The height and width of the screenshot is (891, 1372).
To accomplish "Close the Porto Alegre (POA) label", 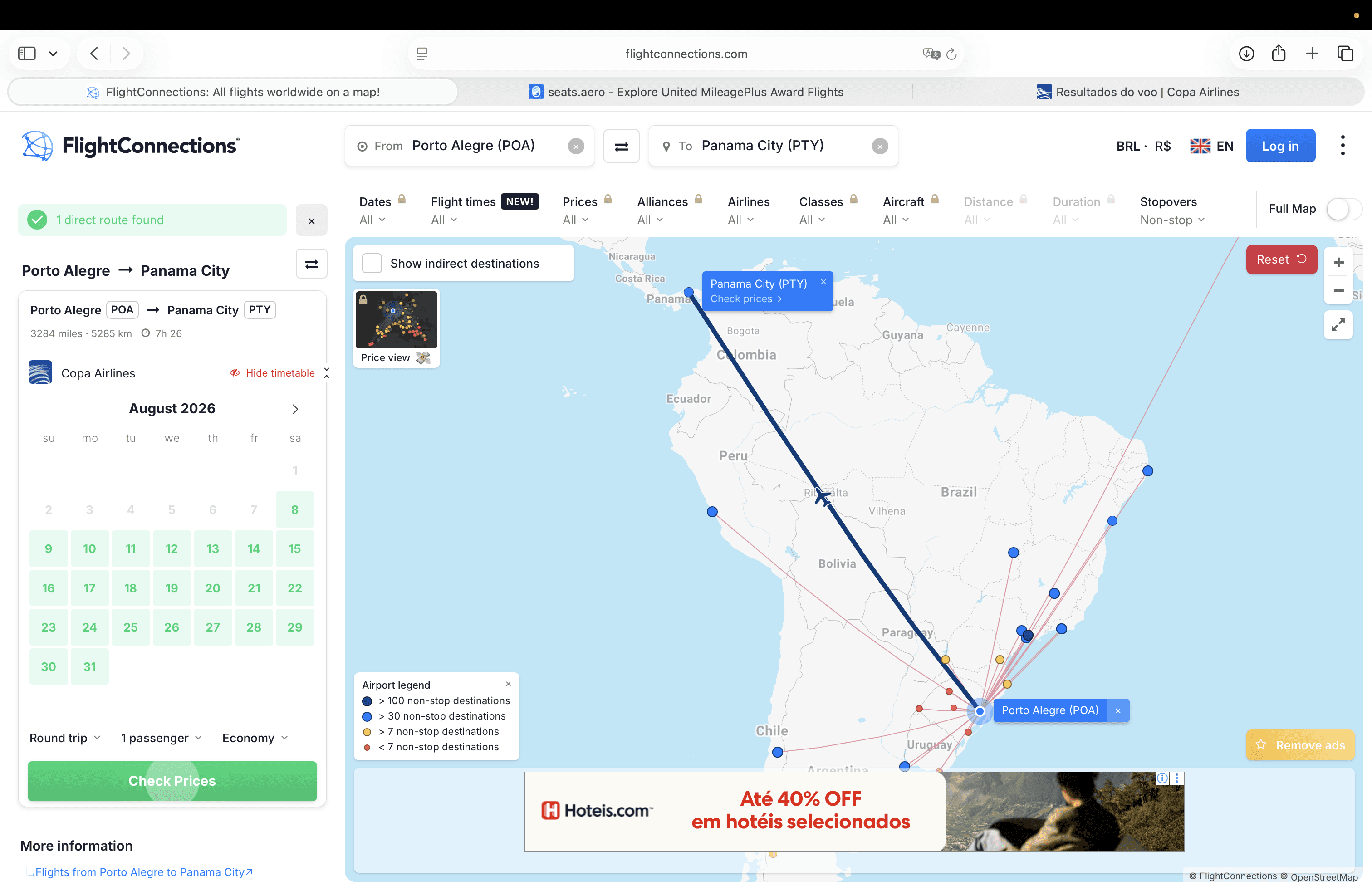I will (x=1117, y=710).
